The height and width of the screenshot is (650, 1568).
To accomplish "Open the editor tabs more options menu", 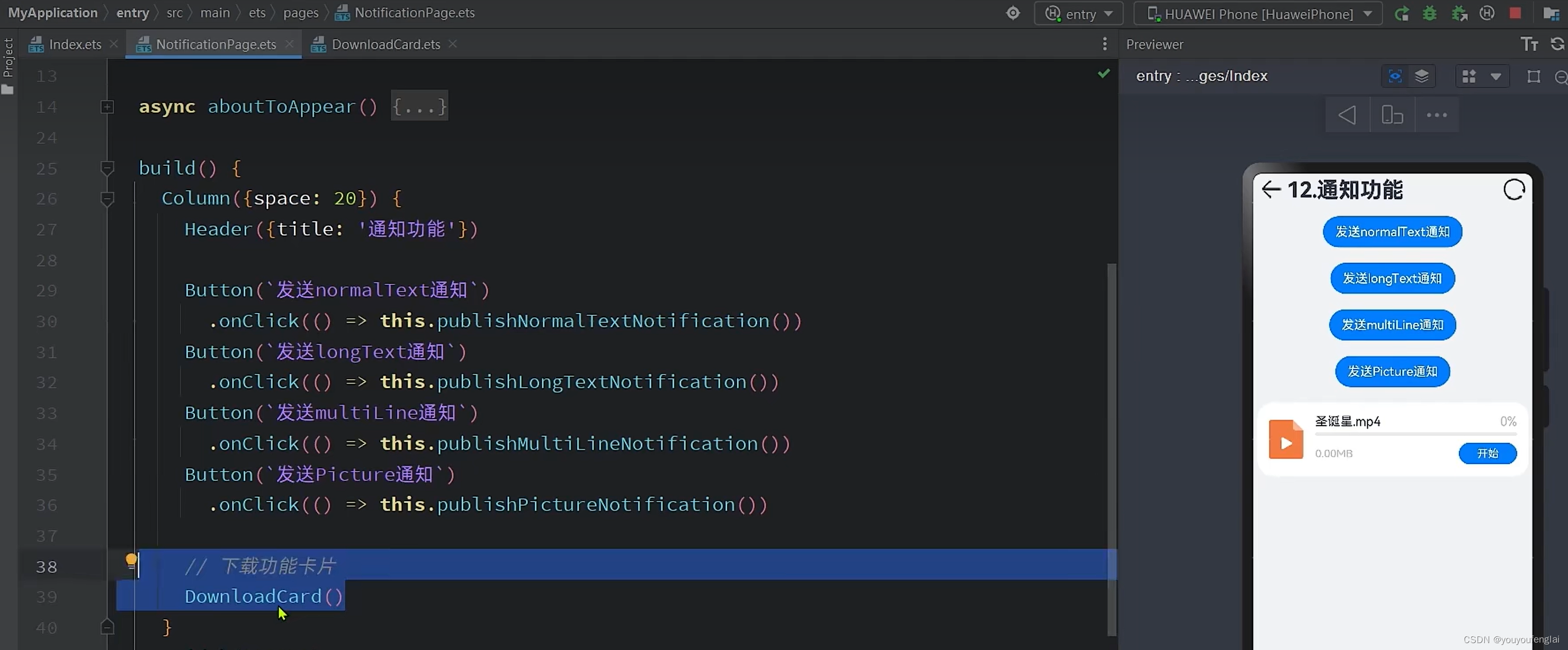I will (x=1105, y=44).
